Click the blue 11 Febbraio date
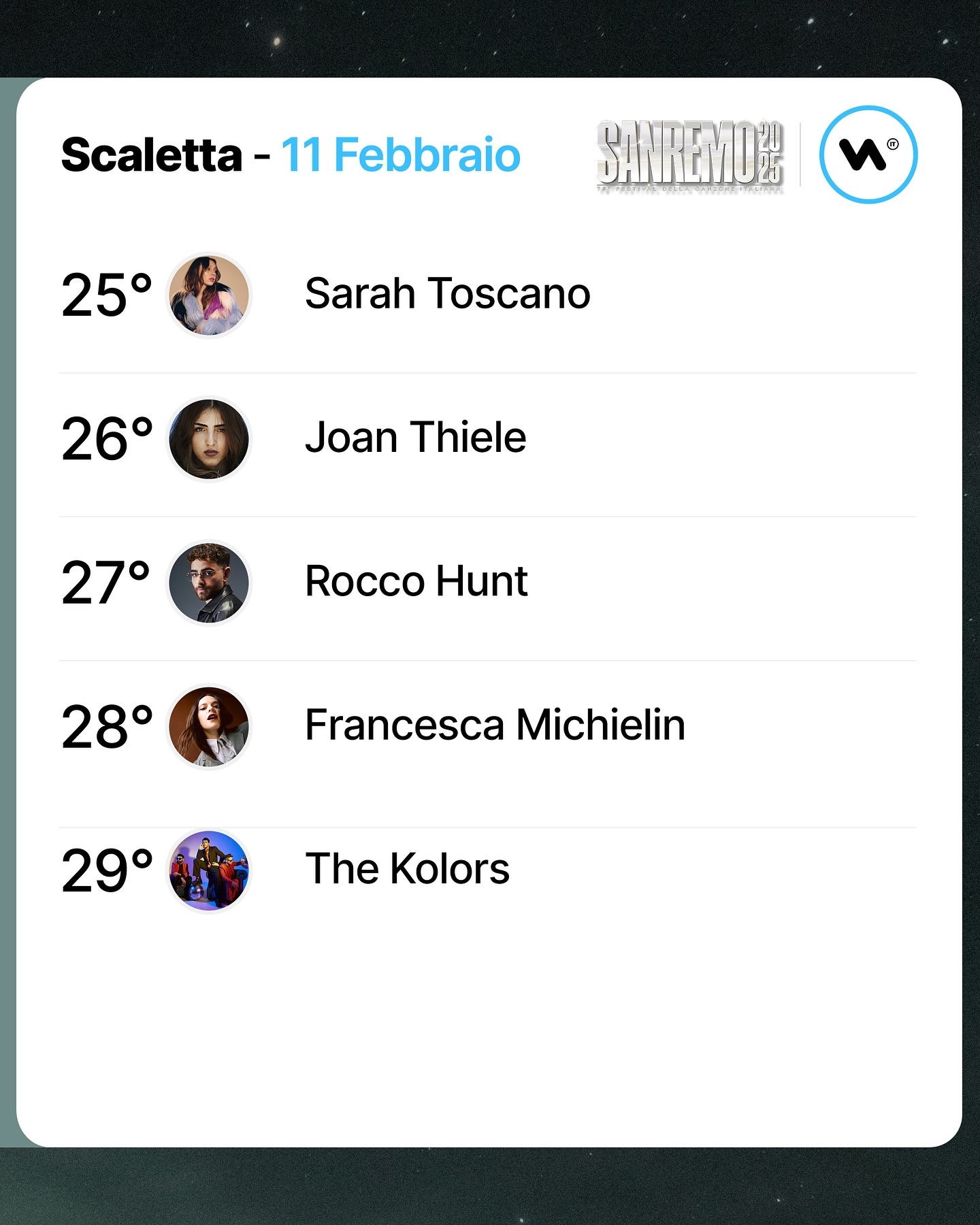Image resolution: width=980 pixels, height=1225 pixels. (x=401, y=155)
